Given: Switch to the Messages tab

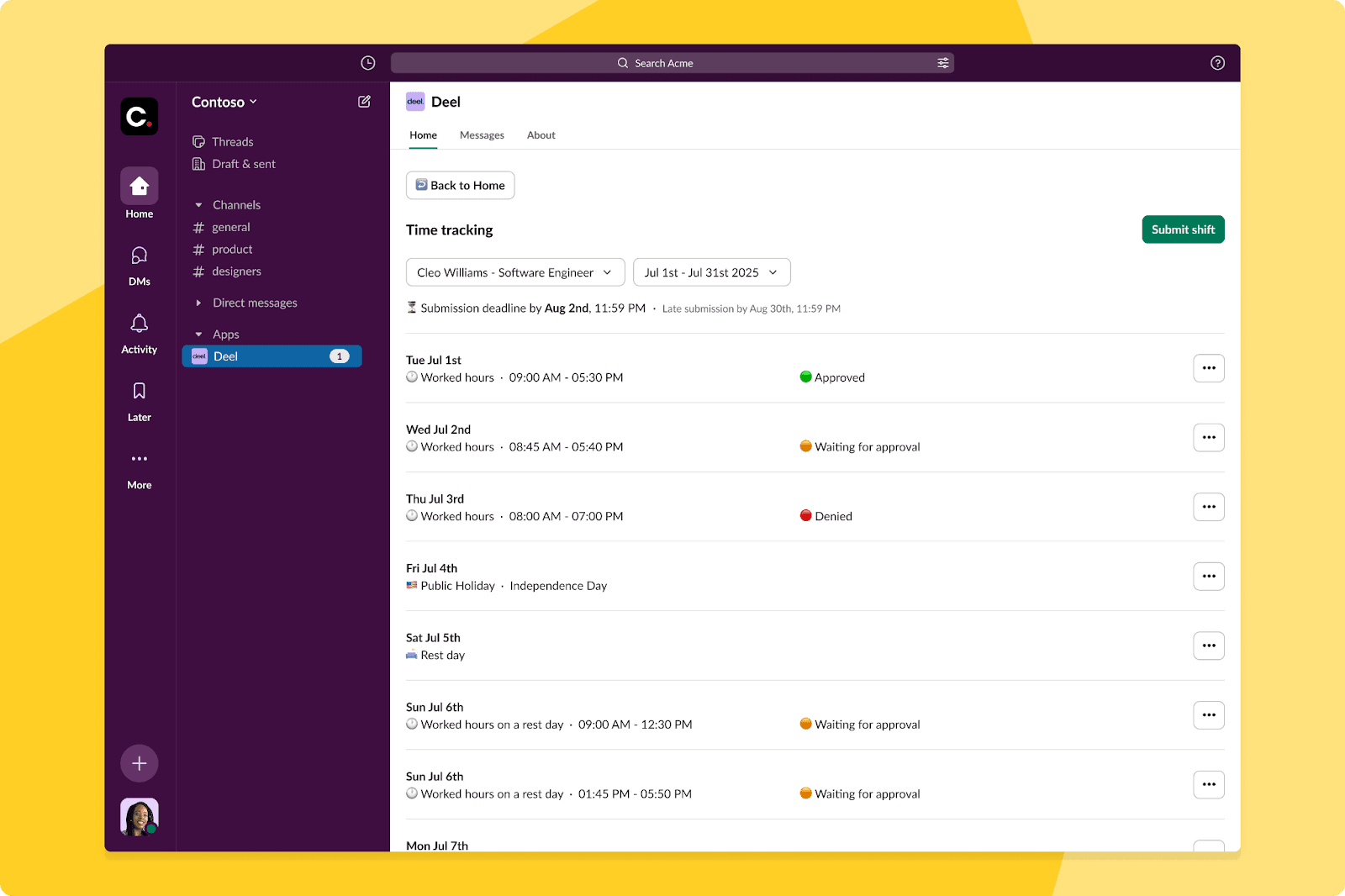Looking at the screenshot, I should [482, 135].
